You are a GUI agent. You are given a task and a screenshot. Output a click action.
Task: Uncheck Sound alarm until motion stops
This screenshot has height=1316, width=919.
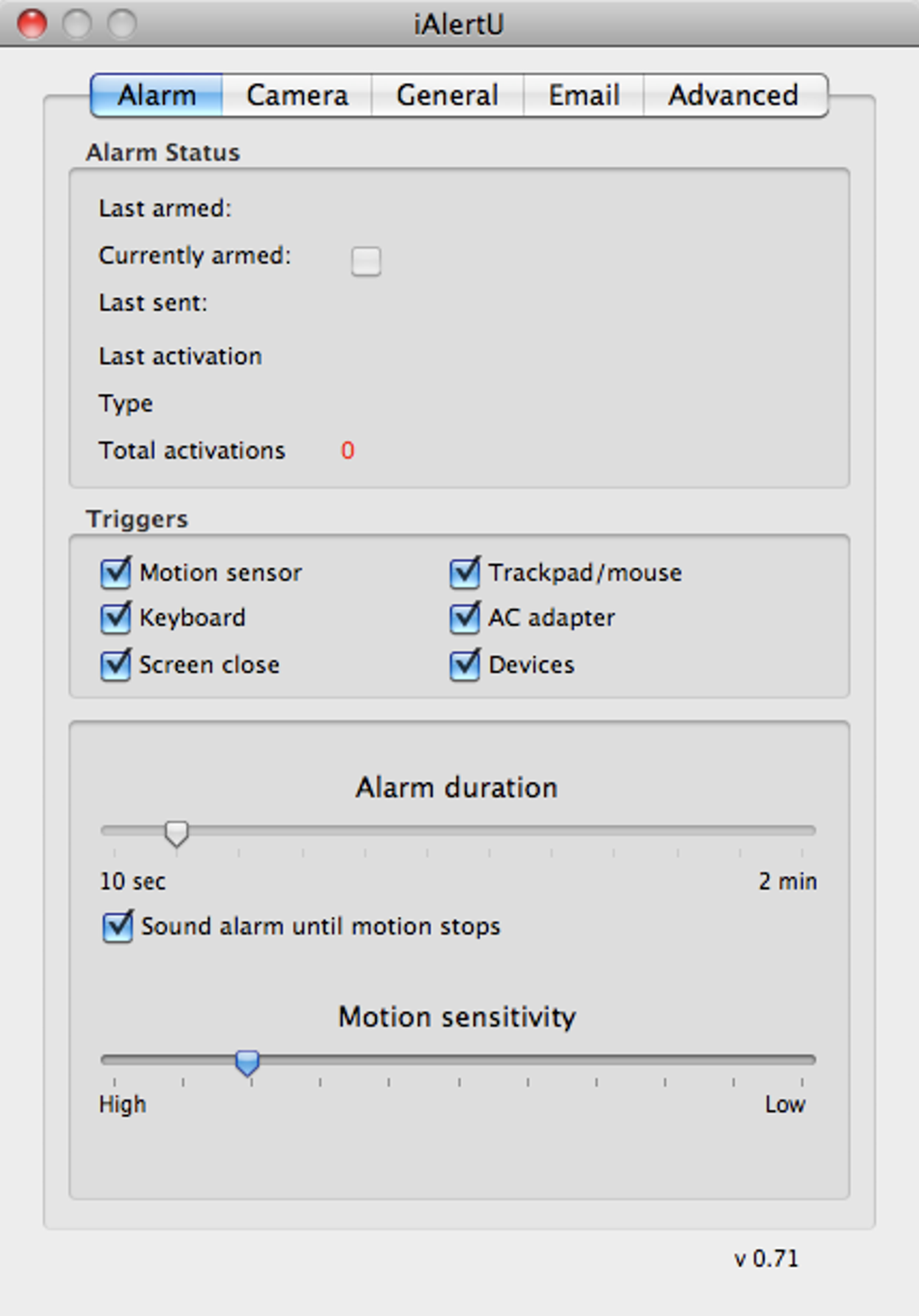pyautogui.click(x=118, y=927)
